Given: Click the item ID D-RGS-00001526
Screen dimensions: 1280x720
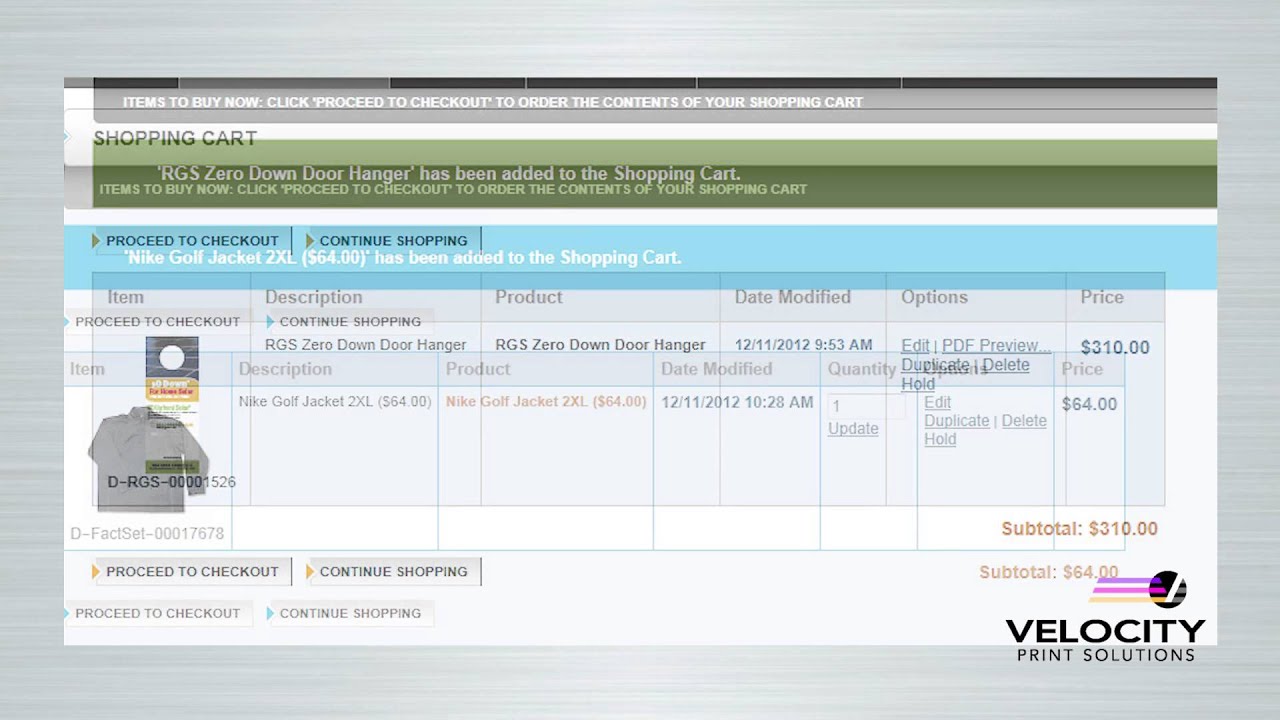Looking at the screenshot, I should 171,482.
